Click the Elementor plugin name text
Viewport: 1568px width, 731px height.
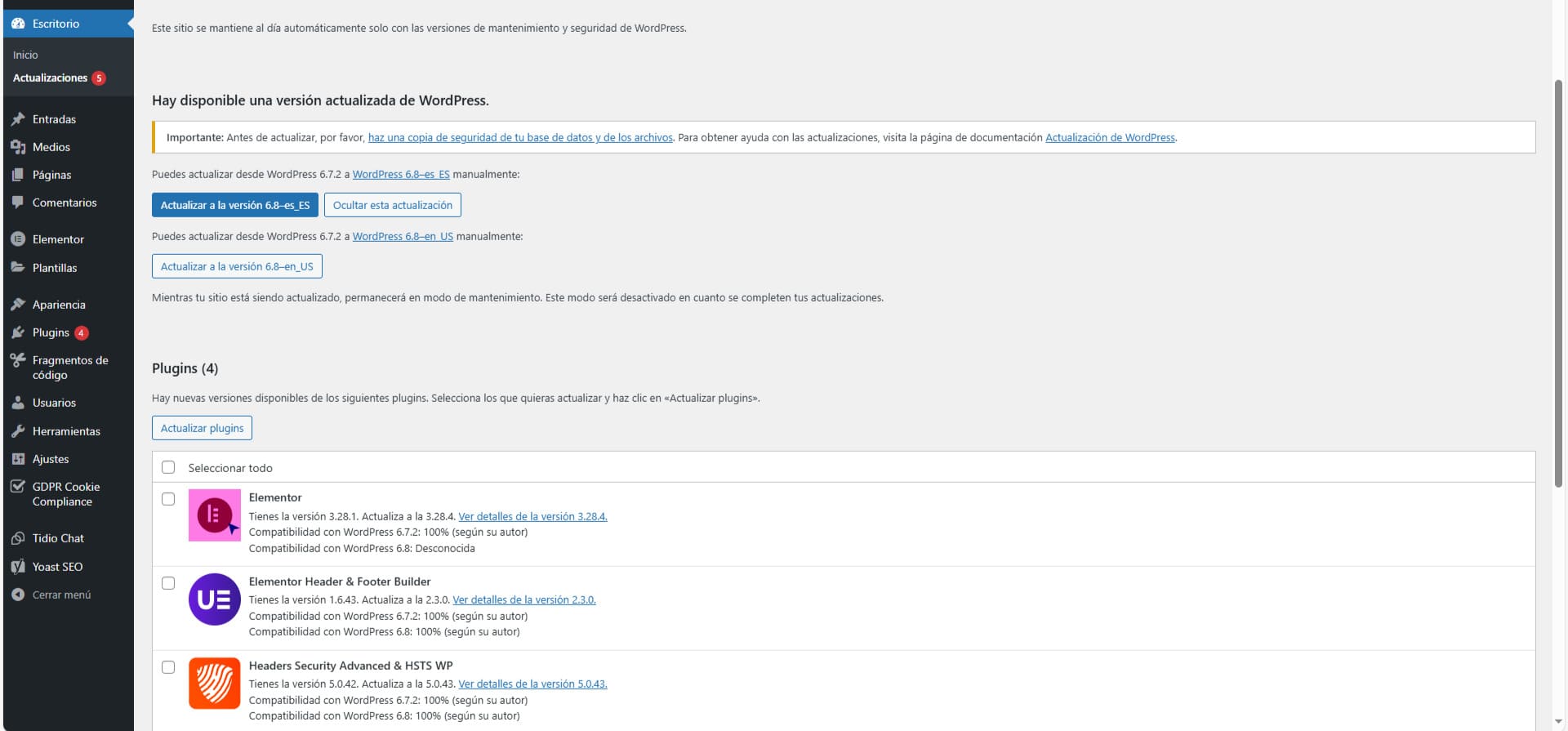tap(275, 497)
